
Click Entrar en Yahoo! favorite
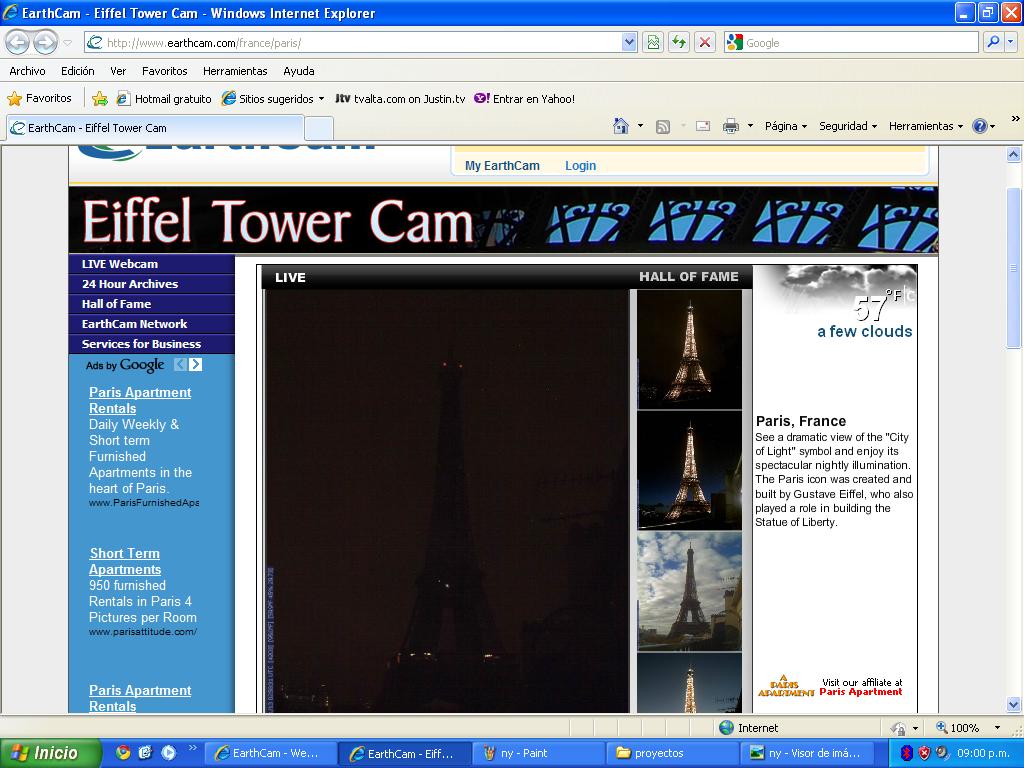tap(524, 99)
